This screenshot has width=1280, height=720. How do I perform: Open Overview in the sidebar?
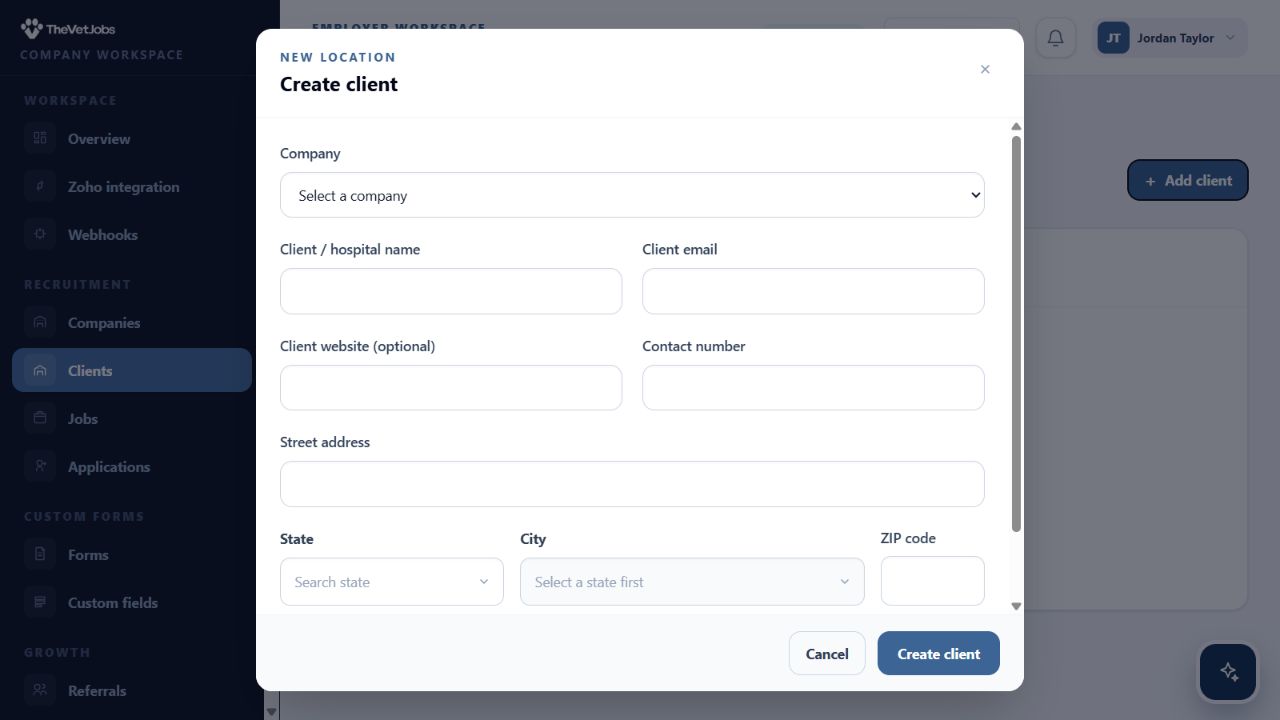tap(132, 139)
